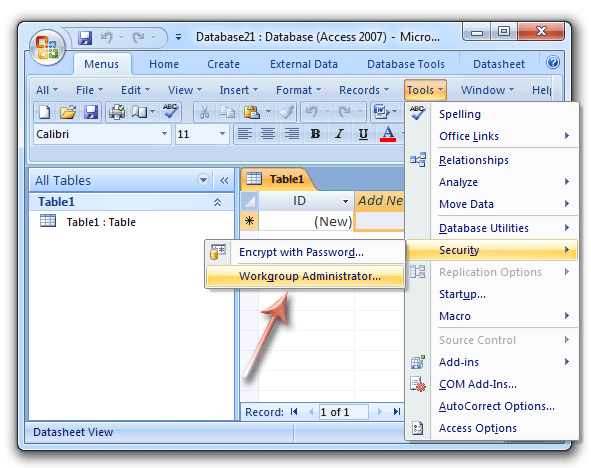Open the Edit menu

click(135, 90)
